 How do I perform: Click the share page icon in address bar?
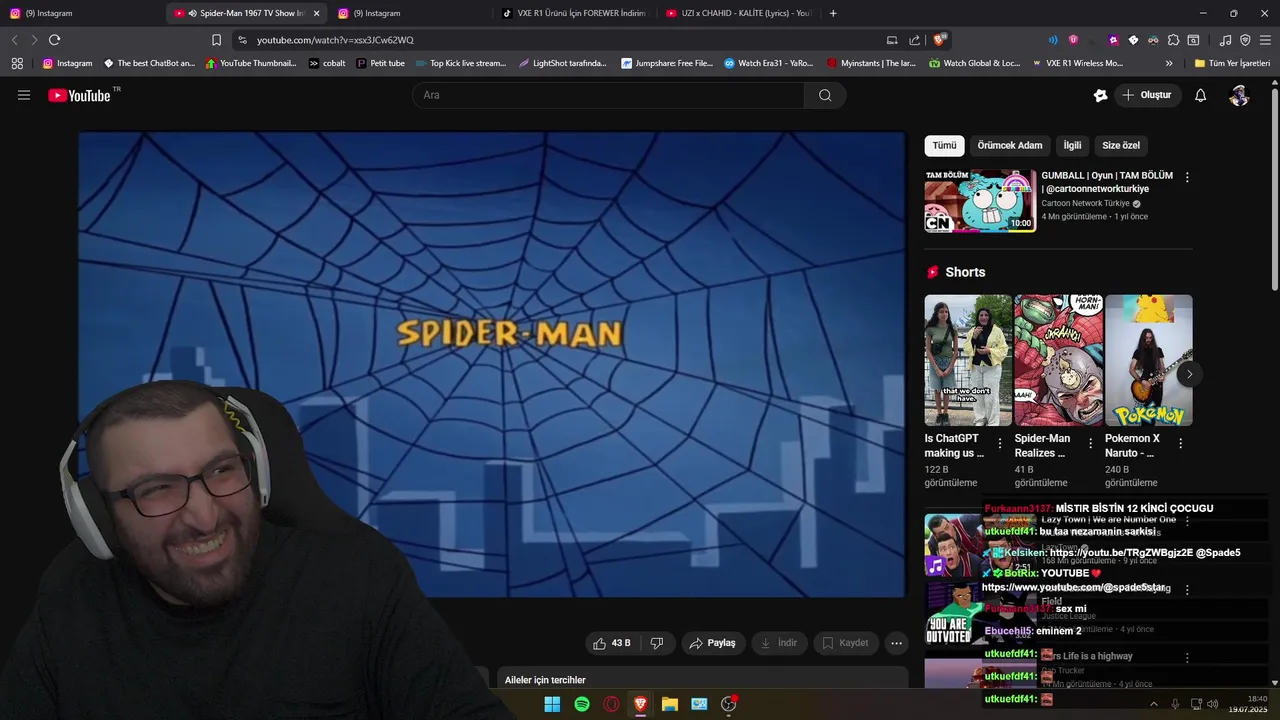click(x=914, y=40)
